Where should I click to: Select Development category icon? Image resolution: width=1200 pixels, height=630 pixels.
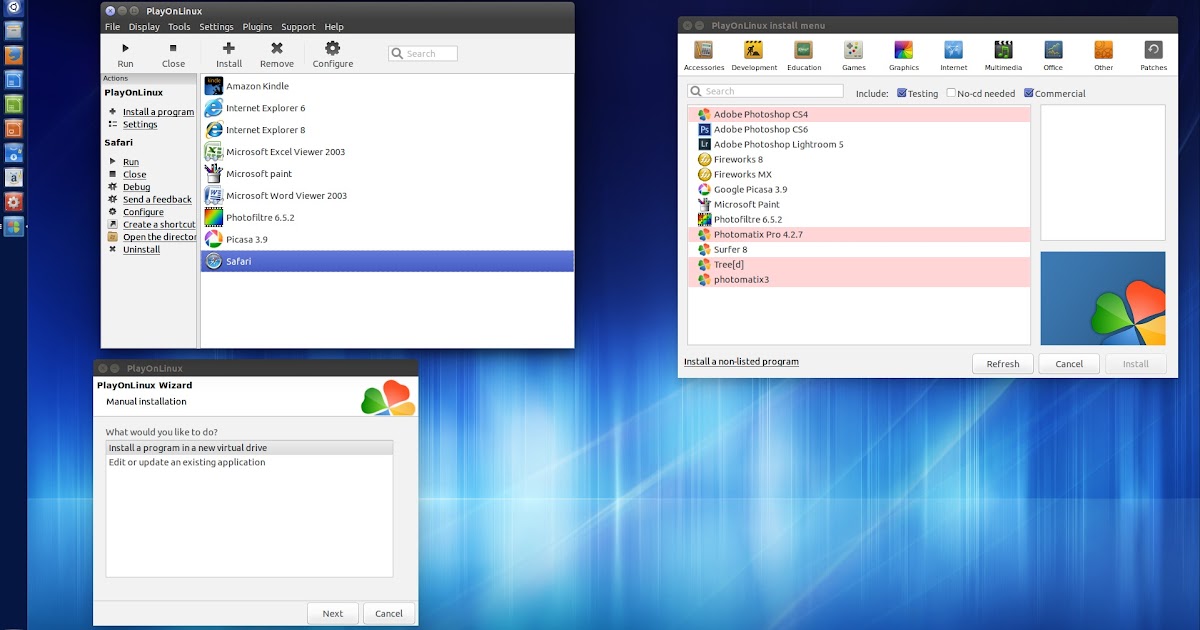pos(754,50)
